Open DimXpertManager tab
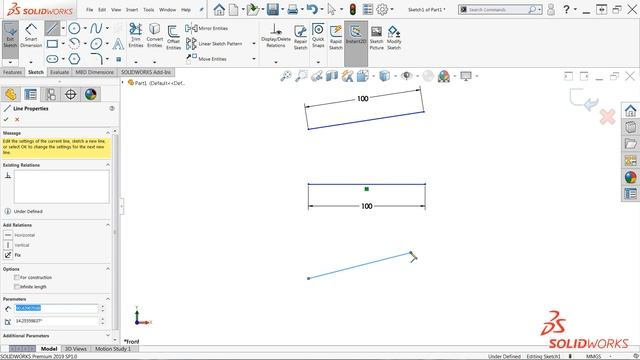Viewport: 640px width, 360px height. (x=71, y=94)
